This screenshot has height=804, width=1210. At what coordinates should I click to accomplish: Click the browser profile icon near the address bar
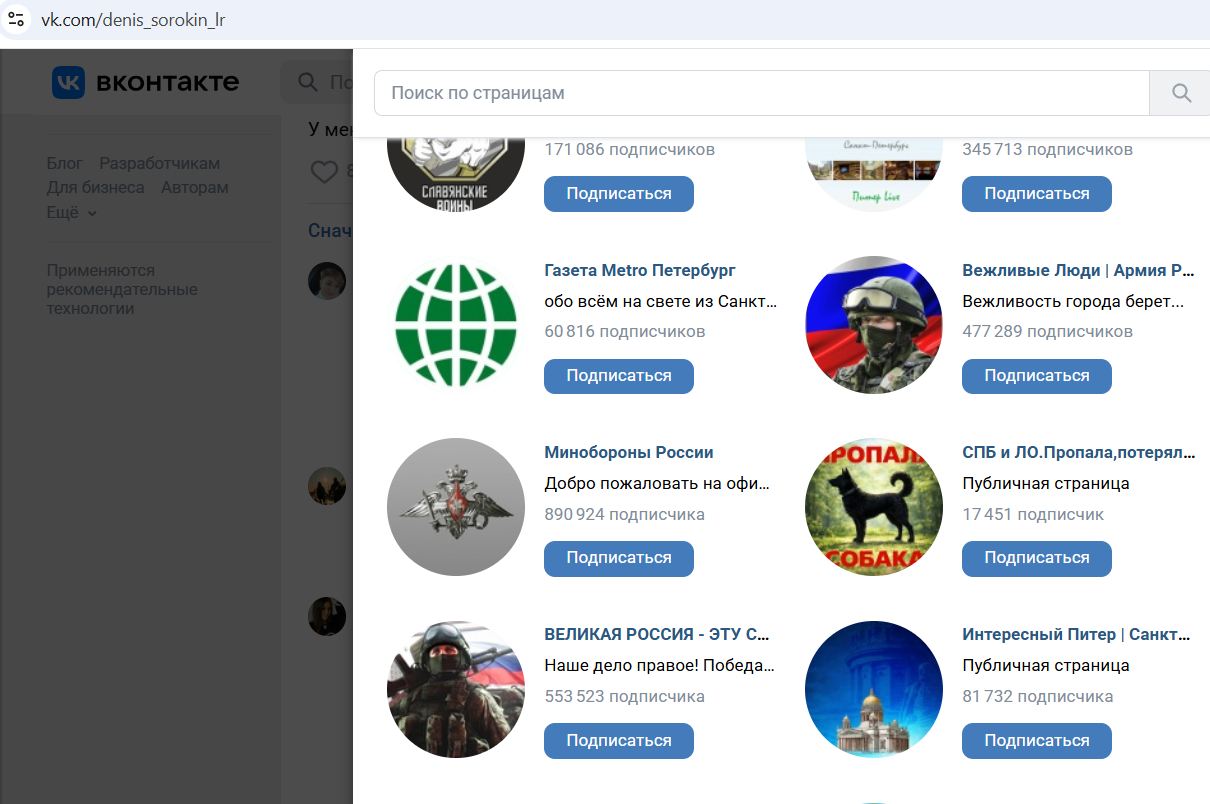point(15,18)
